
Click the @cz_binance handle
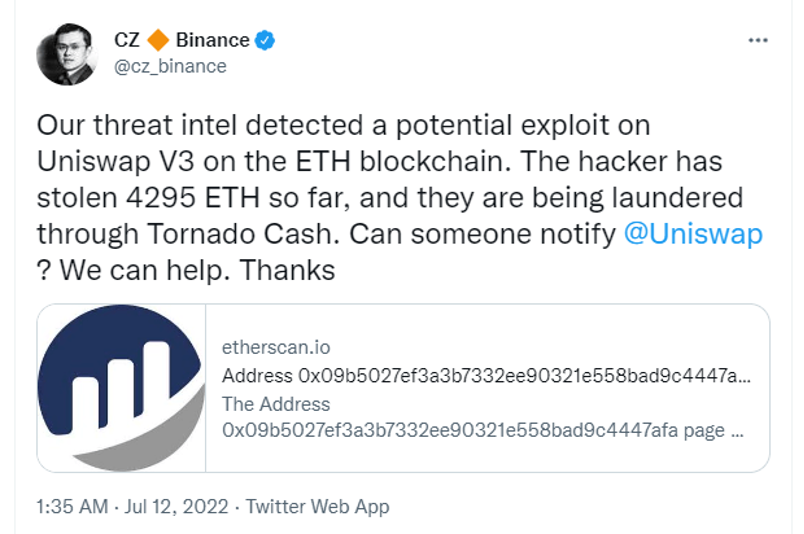171,66
